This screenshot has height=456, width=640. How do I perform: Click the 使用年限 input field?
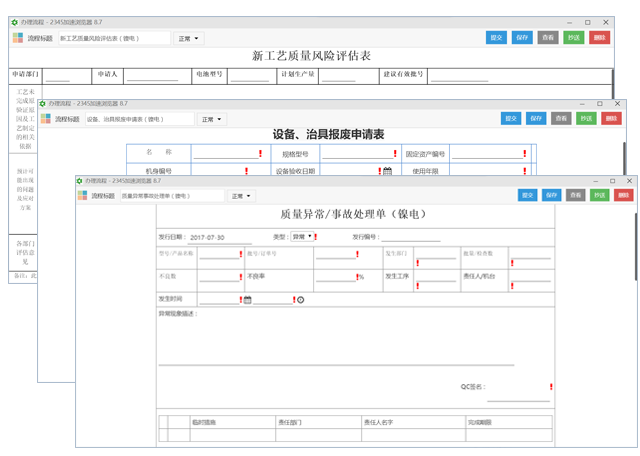pos(487,171)
